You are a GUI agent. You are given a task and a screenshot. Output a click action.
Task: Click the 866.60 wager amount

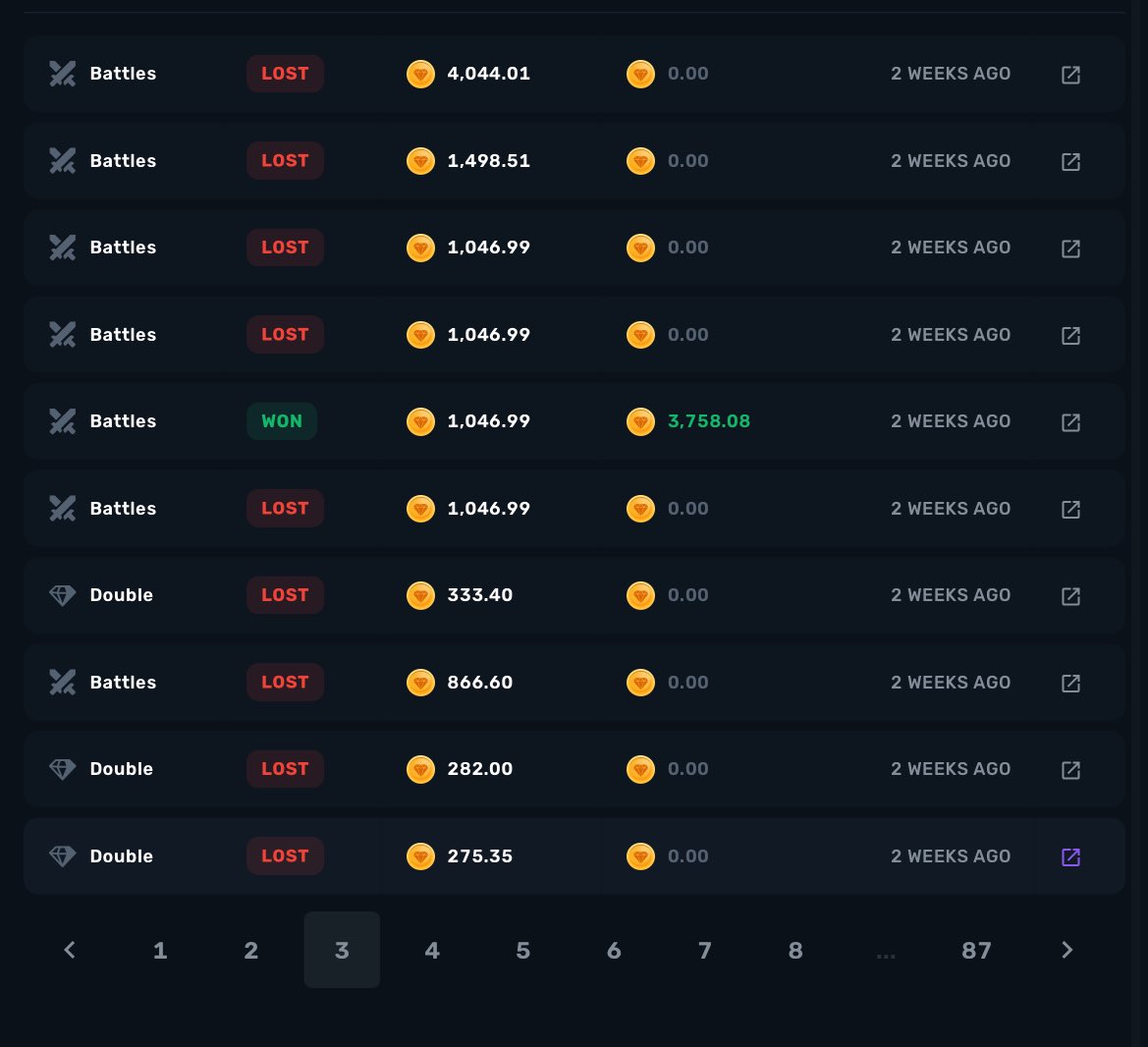(479, 682)
